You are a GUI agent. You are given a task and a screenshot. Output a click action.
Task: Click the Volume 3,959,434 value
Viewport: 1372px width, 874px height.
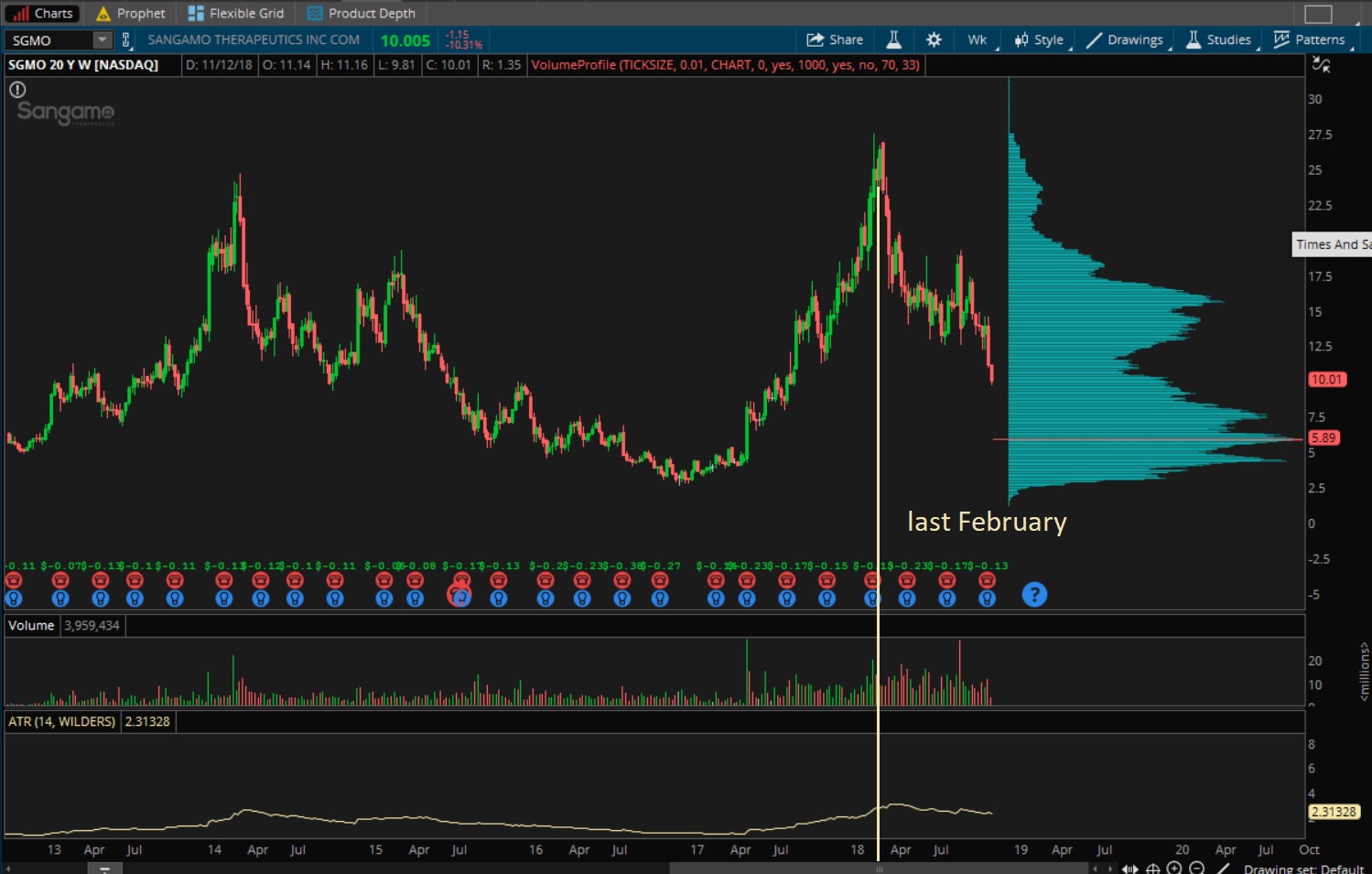coord(92,625)
